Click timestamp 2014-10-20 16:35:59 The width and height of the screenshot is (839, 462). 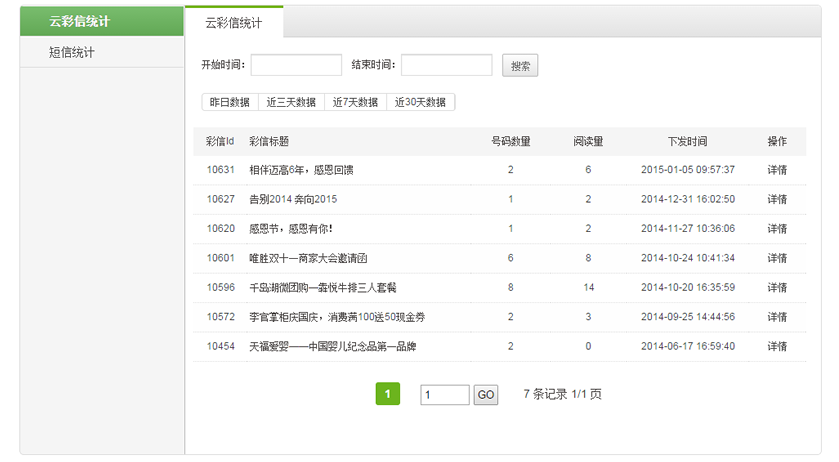pyautogui.click(x=688, y=287)
